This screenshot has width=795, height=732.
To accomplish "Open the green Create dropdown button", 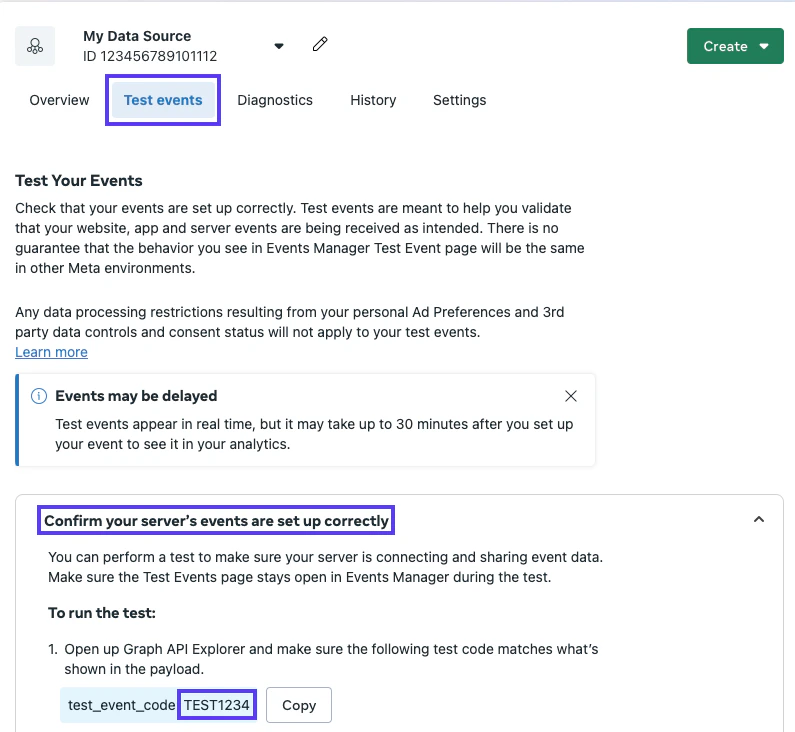I will pyautogui.click(x=735, y=46).
